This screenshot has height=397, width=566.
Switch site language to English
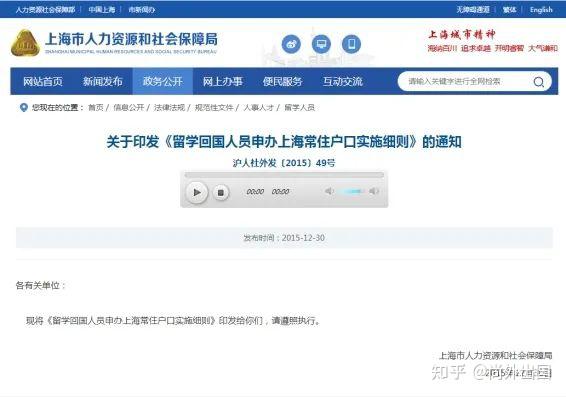[x=541, y=10]
